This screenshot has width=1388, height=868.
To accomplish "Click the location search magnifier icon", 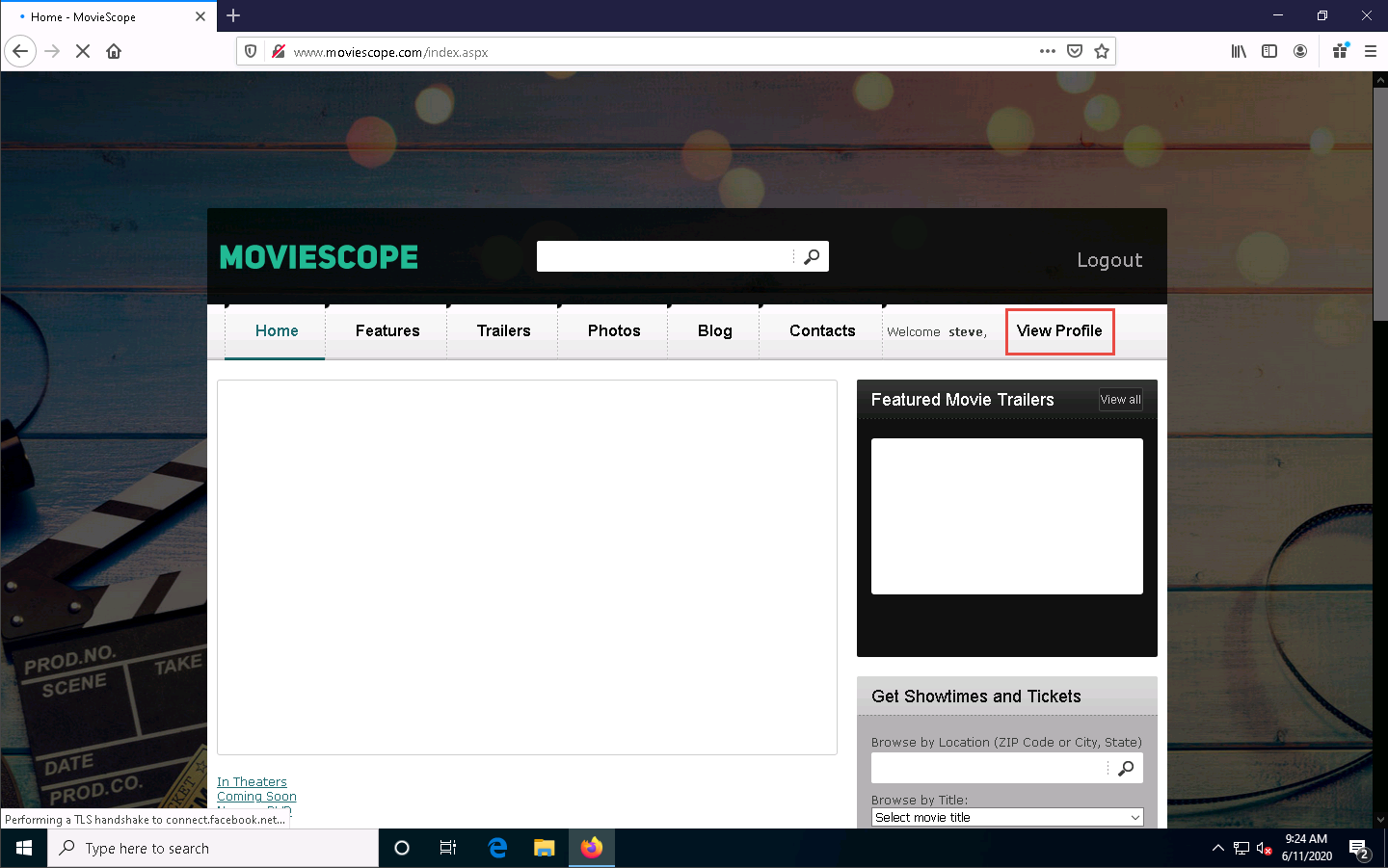I will coord(1125,769).
